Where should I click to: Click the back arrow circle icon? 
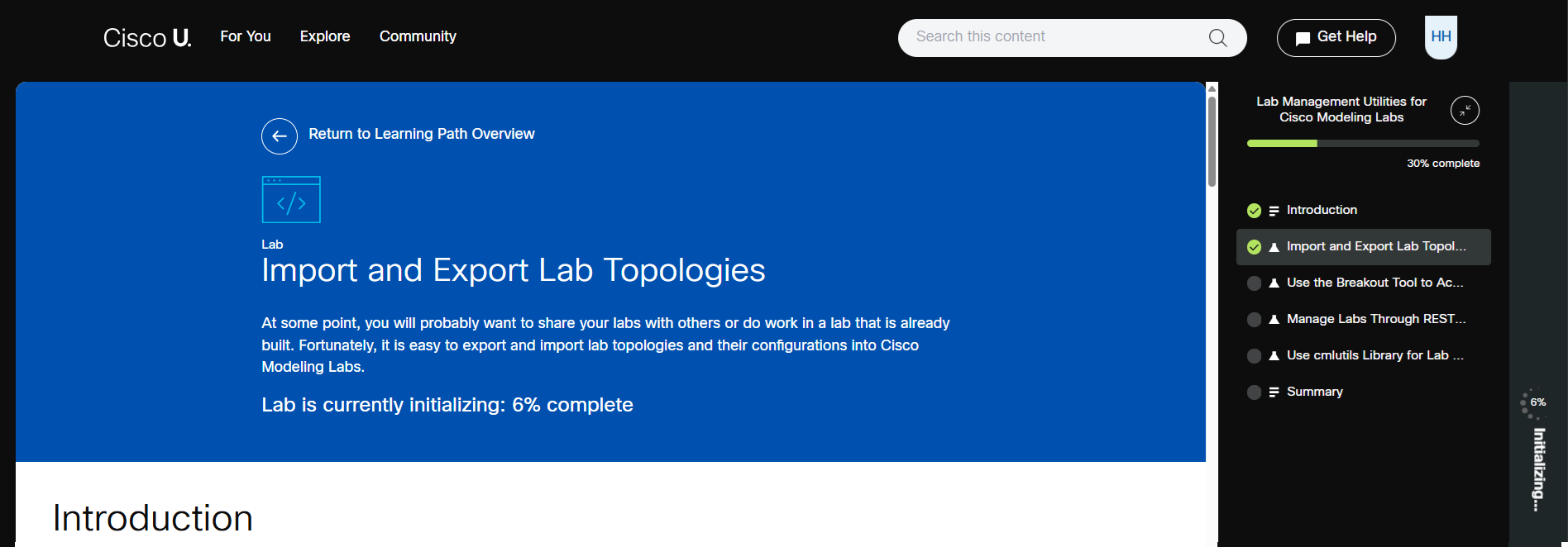280,136
